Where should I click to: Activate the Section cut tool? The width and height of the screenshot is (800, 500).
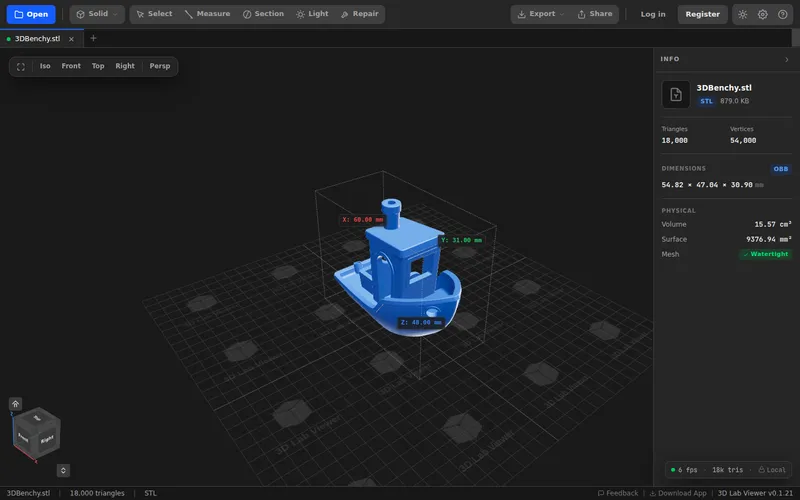point(263,14)
